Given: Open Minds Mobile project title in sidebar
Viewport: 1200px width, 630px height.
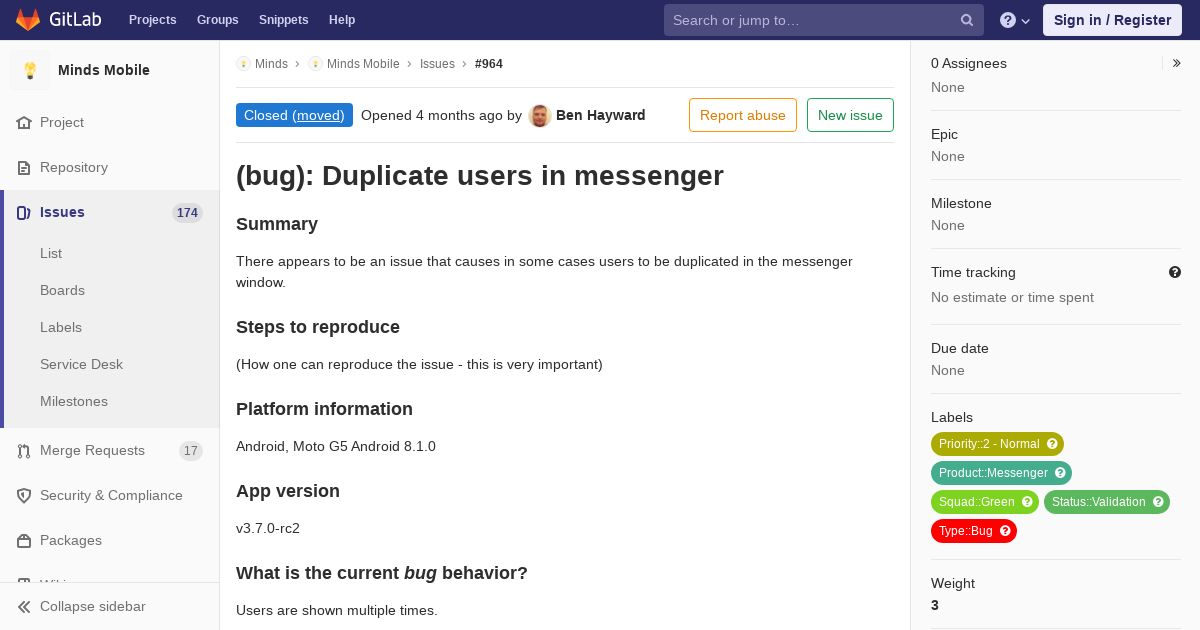Looking at the screenshot, I should 104,70.
